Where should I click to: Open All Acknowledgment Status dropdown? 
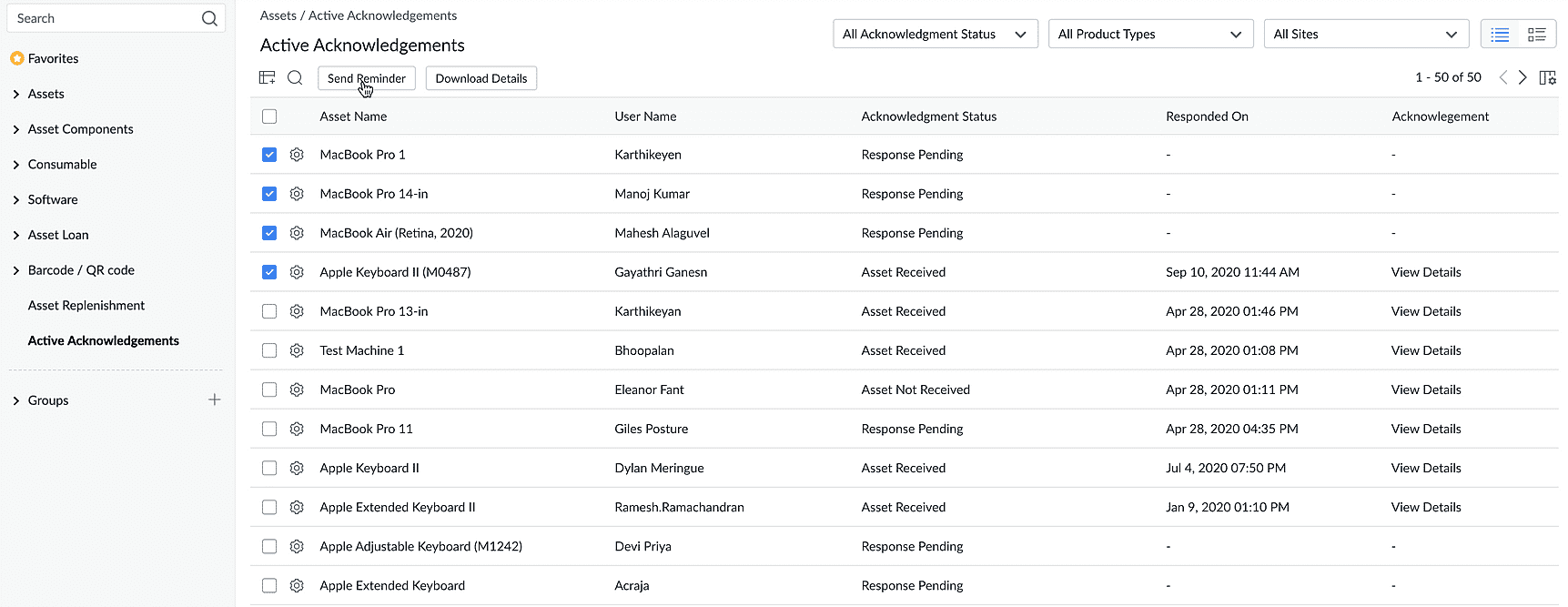tap(935, 35)
